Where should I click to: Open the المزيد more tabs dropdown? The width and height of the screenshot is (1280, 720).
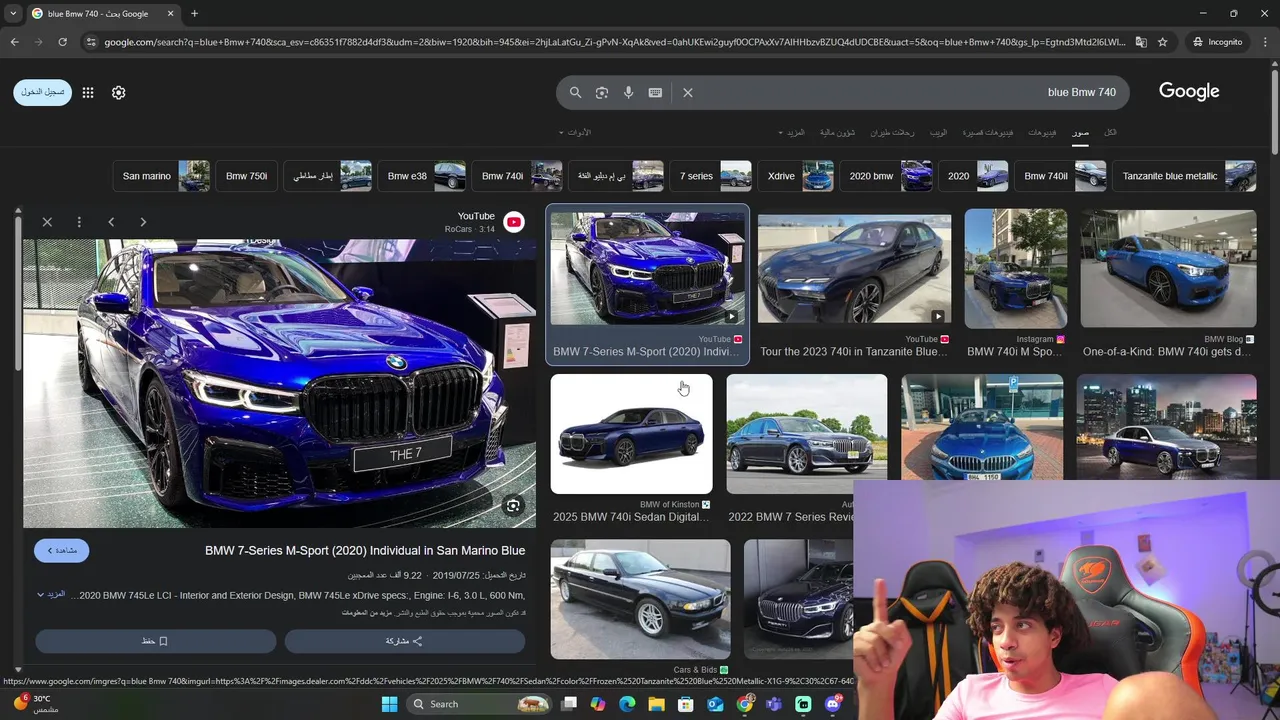(791, 132)
